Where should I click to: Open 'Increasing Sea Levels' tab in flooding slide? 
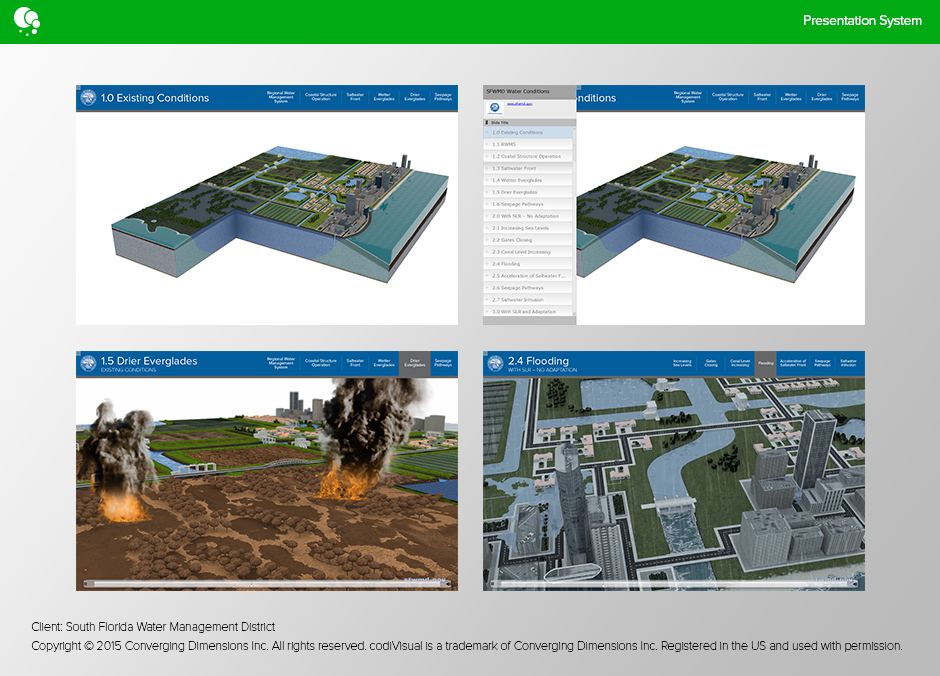pyautogui.click(x=682, y=363)
